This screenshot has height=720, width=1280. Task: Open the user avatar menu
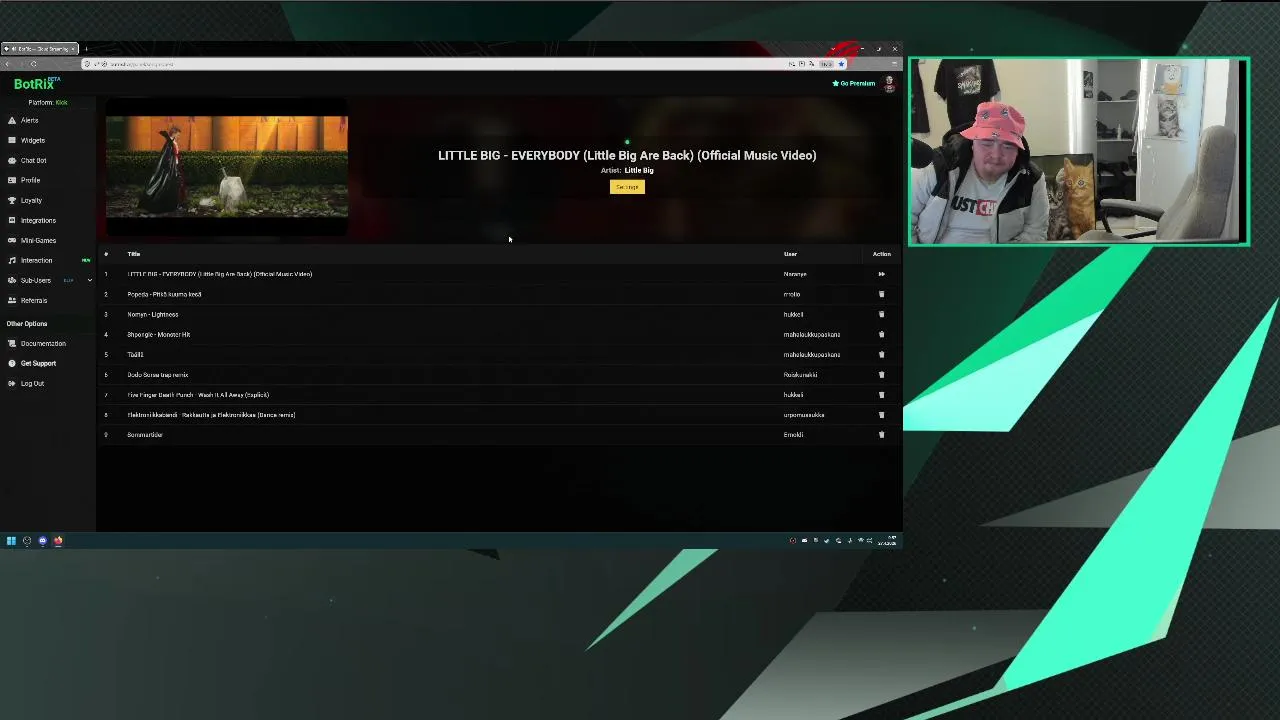point(888,84)
